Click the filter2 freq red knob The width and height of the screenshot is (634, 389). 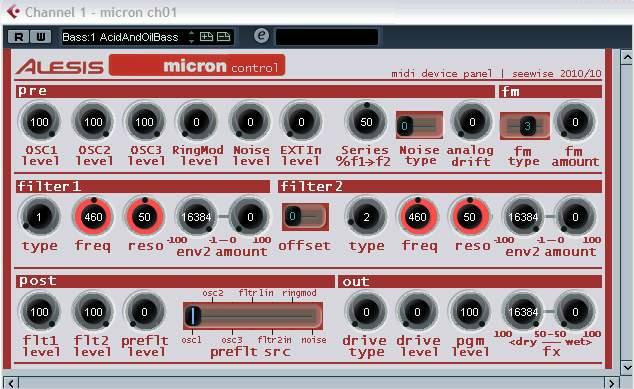[x=418, y=217]
